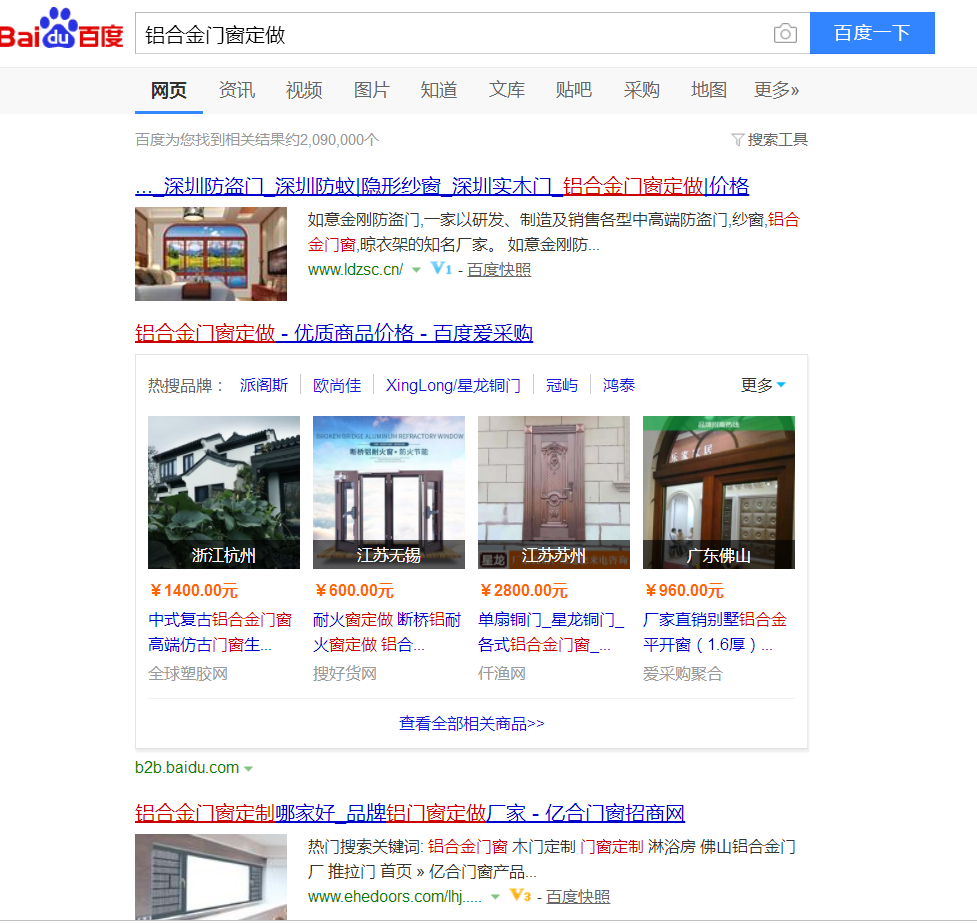Click the ¥2800.00元 price
The image size is (977, 923).
click(x=523, y=590)
